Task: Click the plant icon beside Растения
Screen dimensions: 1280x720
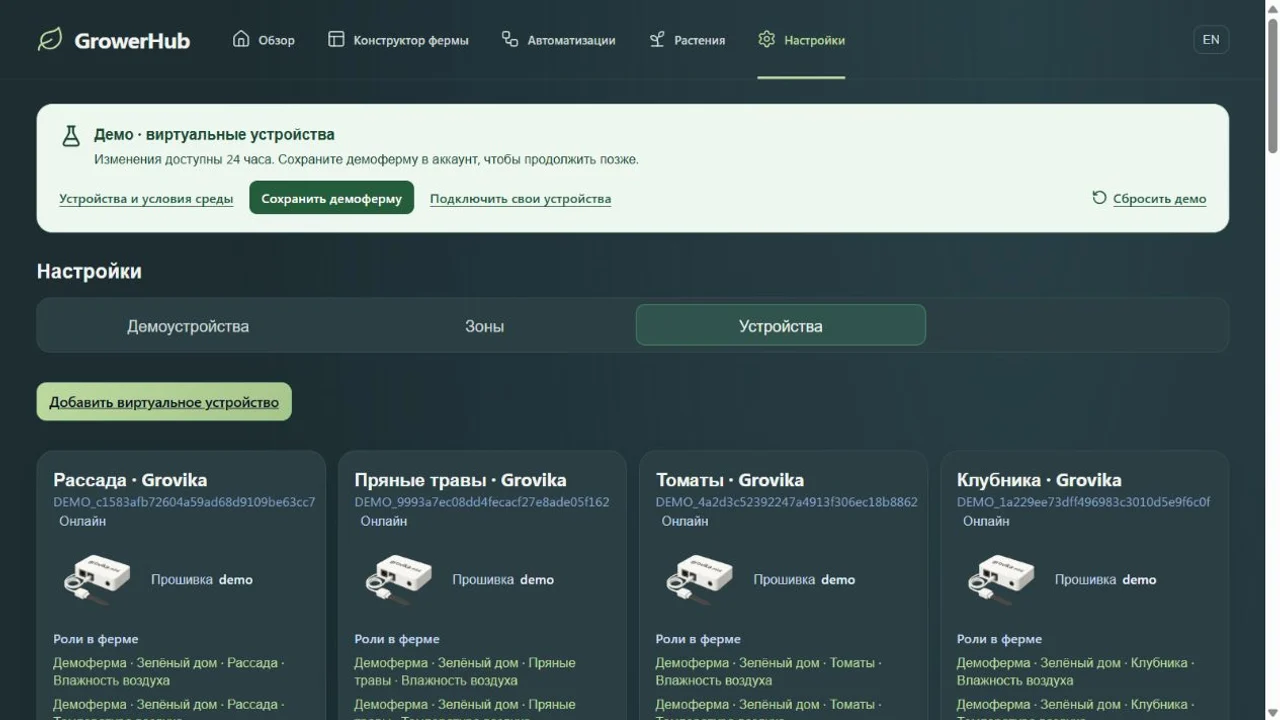Action: pos(657,39)
